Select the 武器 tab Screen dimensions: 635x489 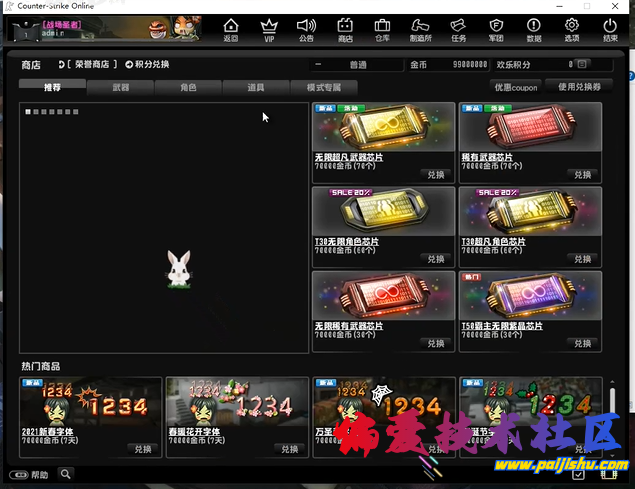(120, 87)
